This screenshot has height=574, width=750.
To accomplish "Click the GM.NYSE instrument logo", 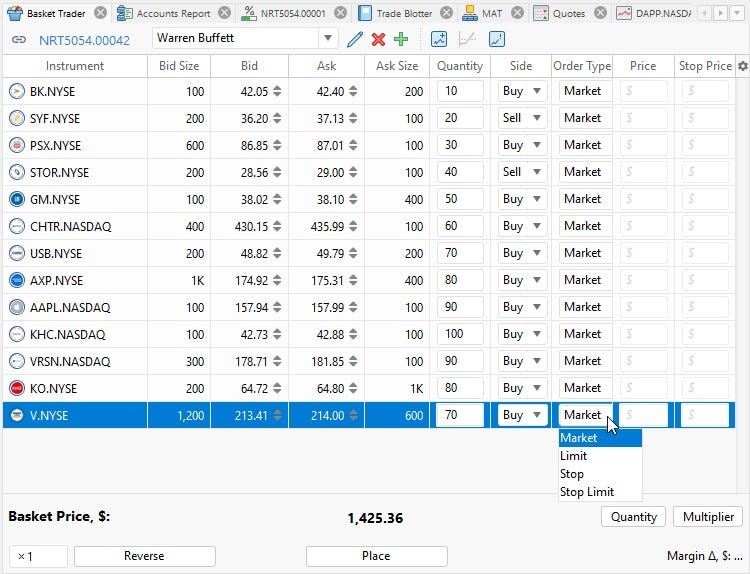I will pos(17,199).
